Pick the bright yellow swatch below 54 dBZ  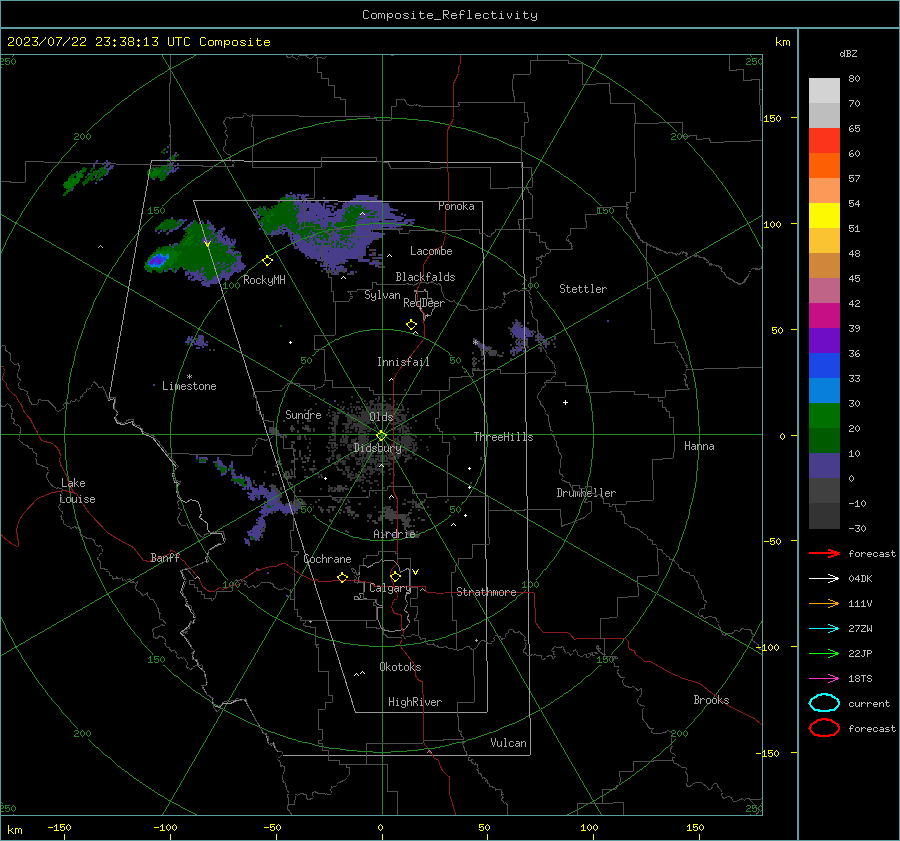(824, 216)
